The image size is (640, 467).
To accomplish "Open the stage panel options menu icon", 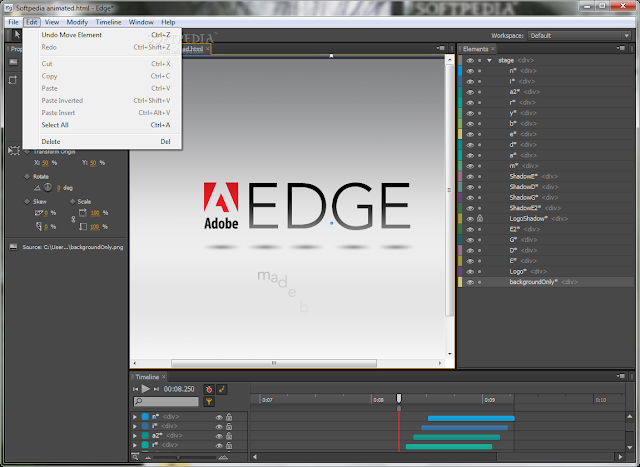I will pyautogui.click(x=440, y=48).
